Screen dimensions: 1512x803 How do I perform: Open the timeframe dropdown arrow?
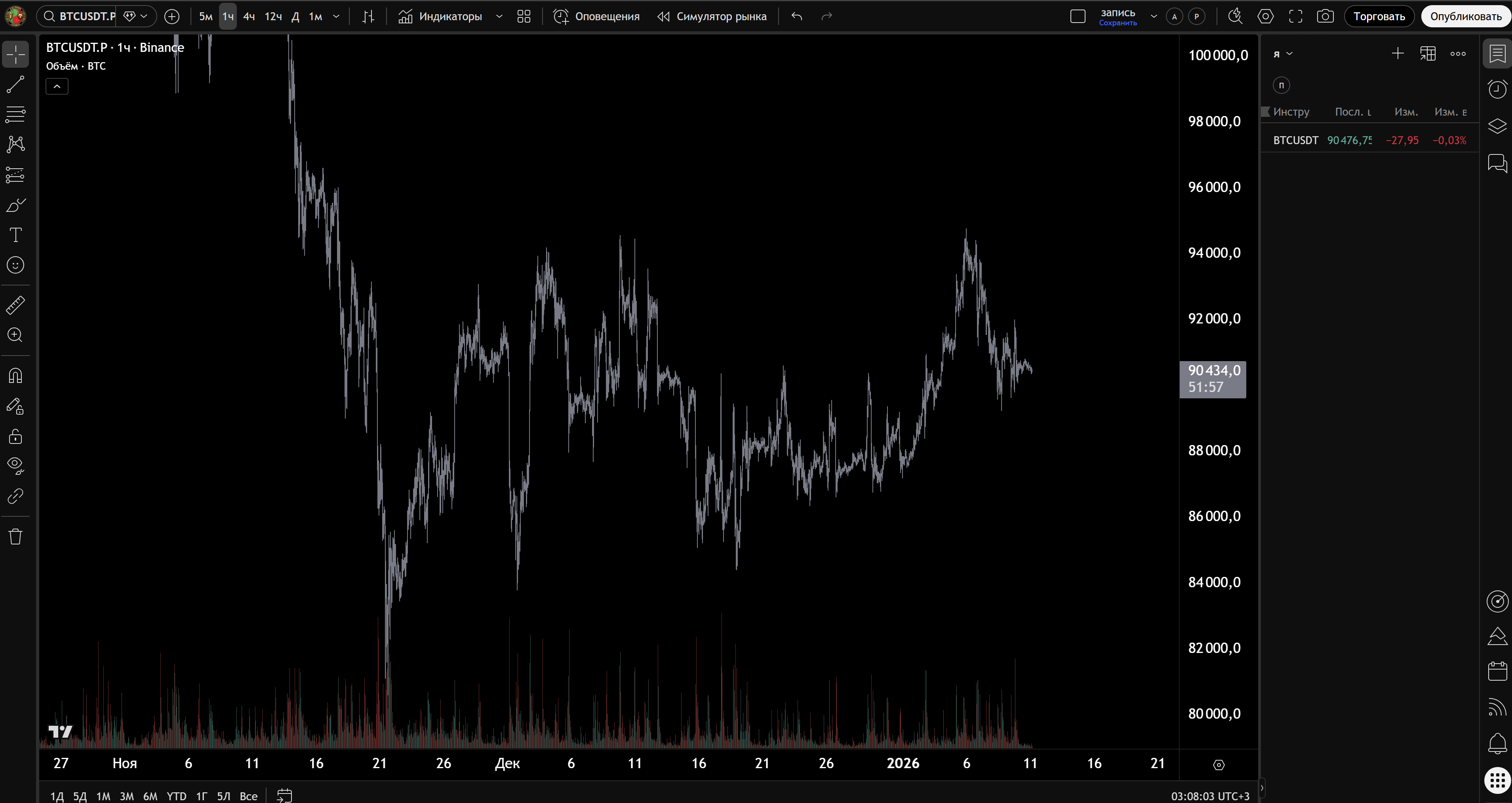pyautogui.click(x=336, y=17)
